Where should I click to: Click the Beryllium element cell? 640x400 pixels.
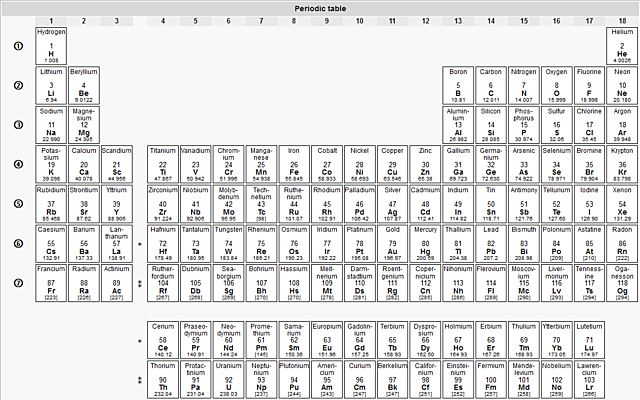pyautogui.click(x=84, y=85)
